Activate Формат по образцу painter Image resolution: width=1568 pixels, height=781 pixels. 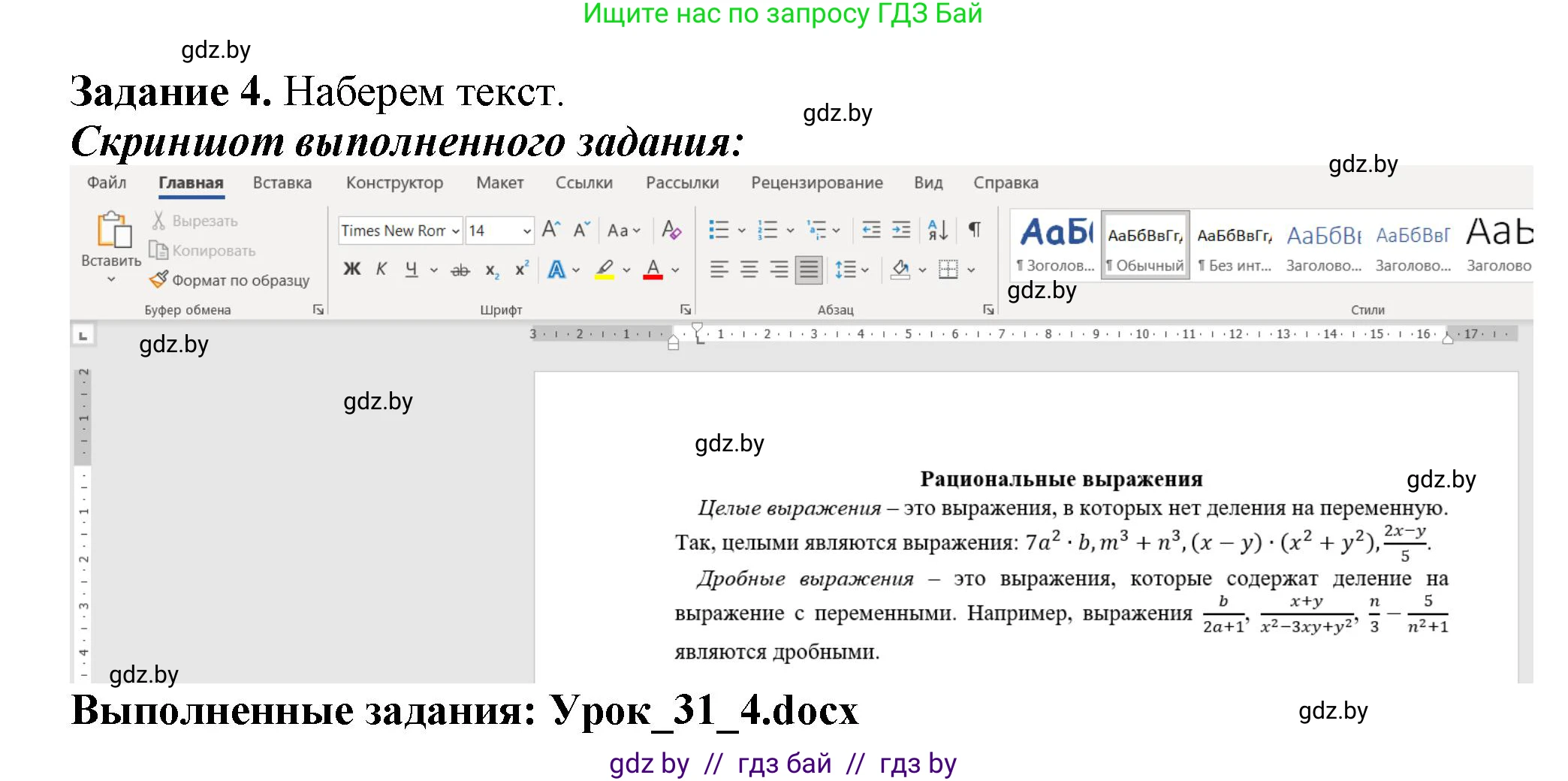click(233, 279)
